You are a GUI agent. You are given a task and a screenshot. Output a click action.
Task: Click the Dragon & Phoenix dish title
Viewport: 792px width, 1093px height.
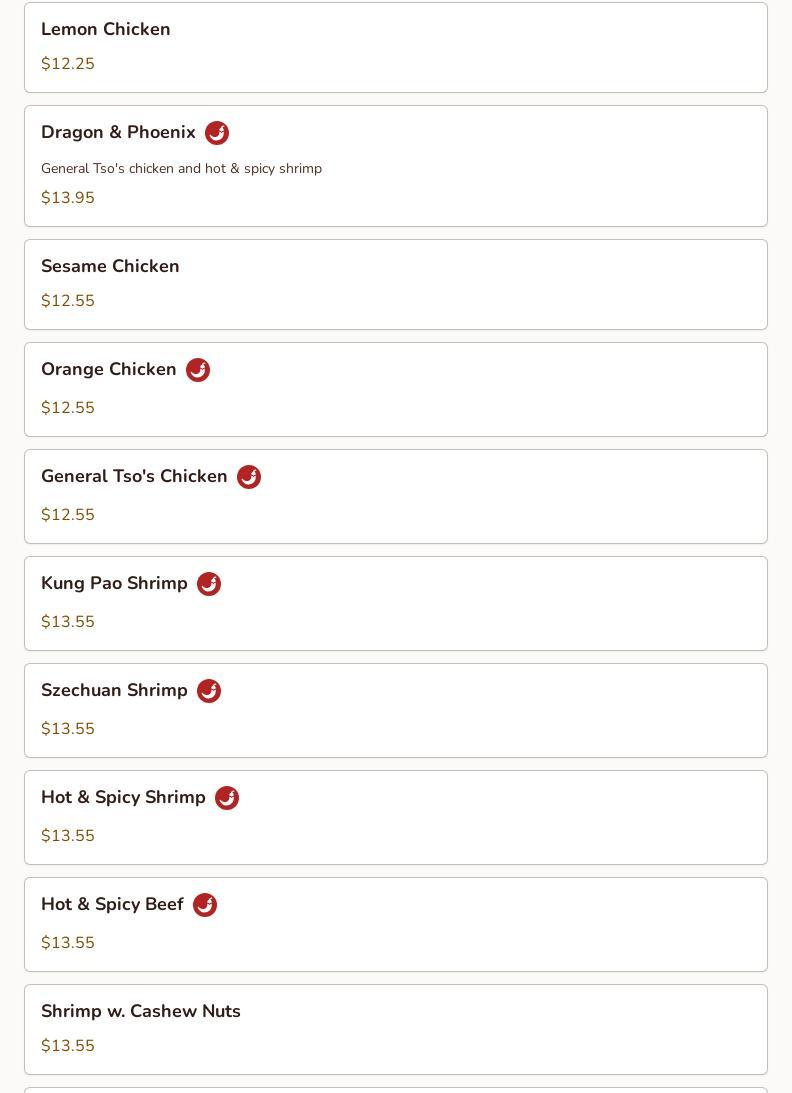(119, 132)
